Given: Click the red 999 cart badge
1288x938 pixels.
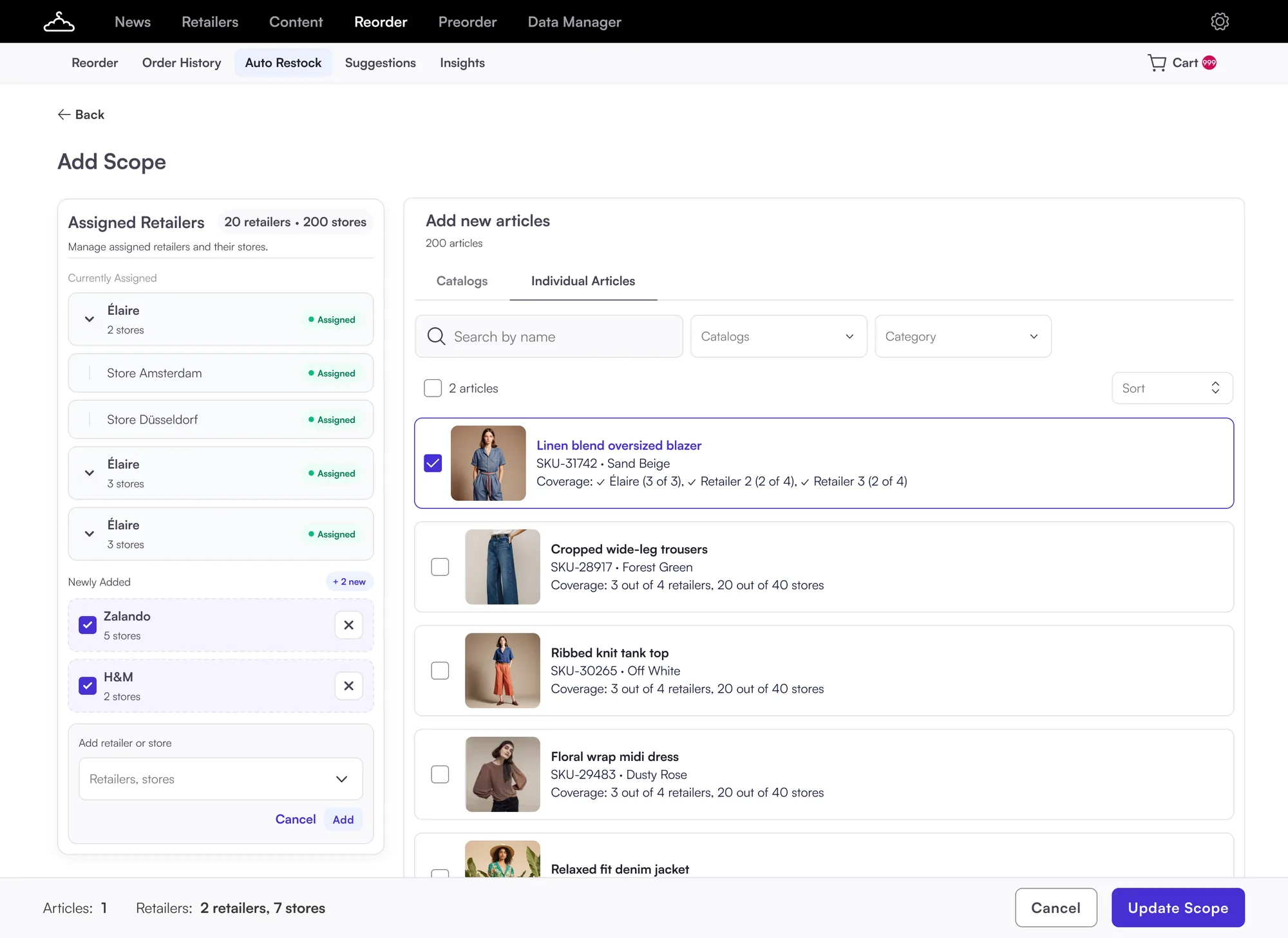Looking at the screenshot, I should (1209, 62).
